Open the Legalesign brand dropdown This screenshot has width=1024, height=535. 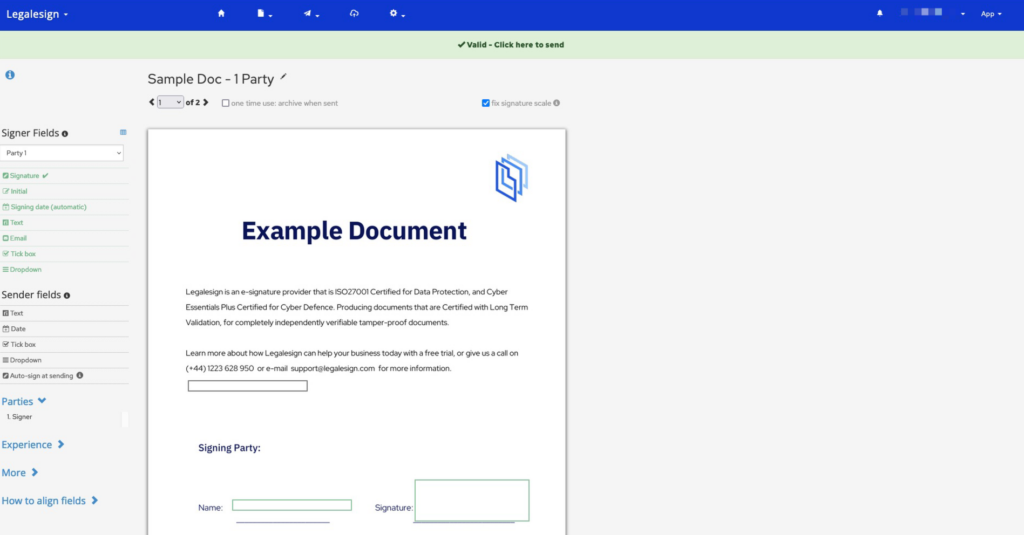pos(37,14)
